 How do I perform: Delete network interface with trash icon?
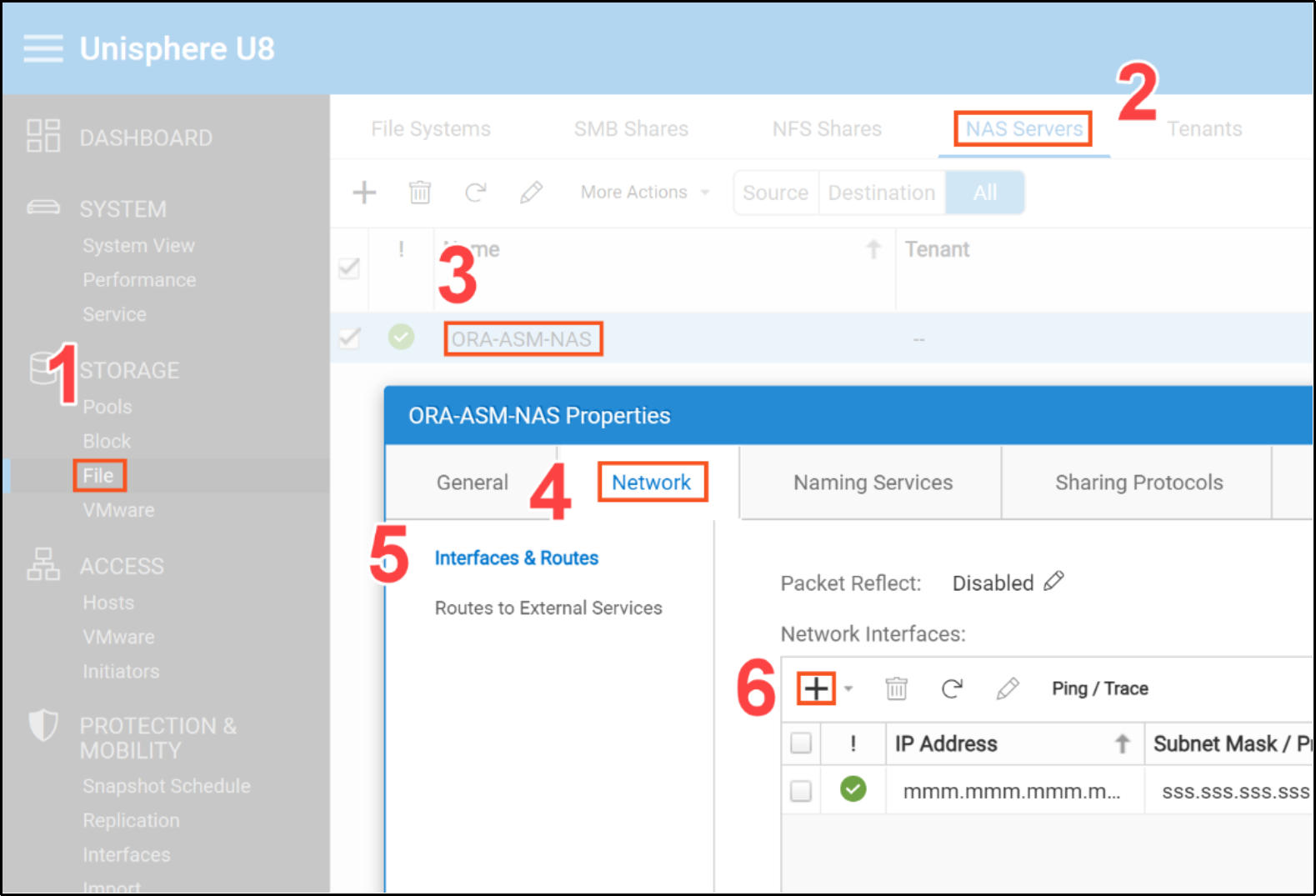tap(896, 688)
